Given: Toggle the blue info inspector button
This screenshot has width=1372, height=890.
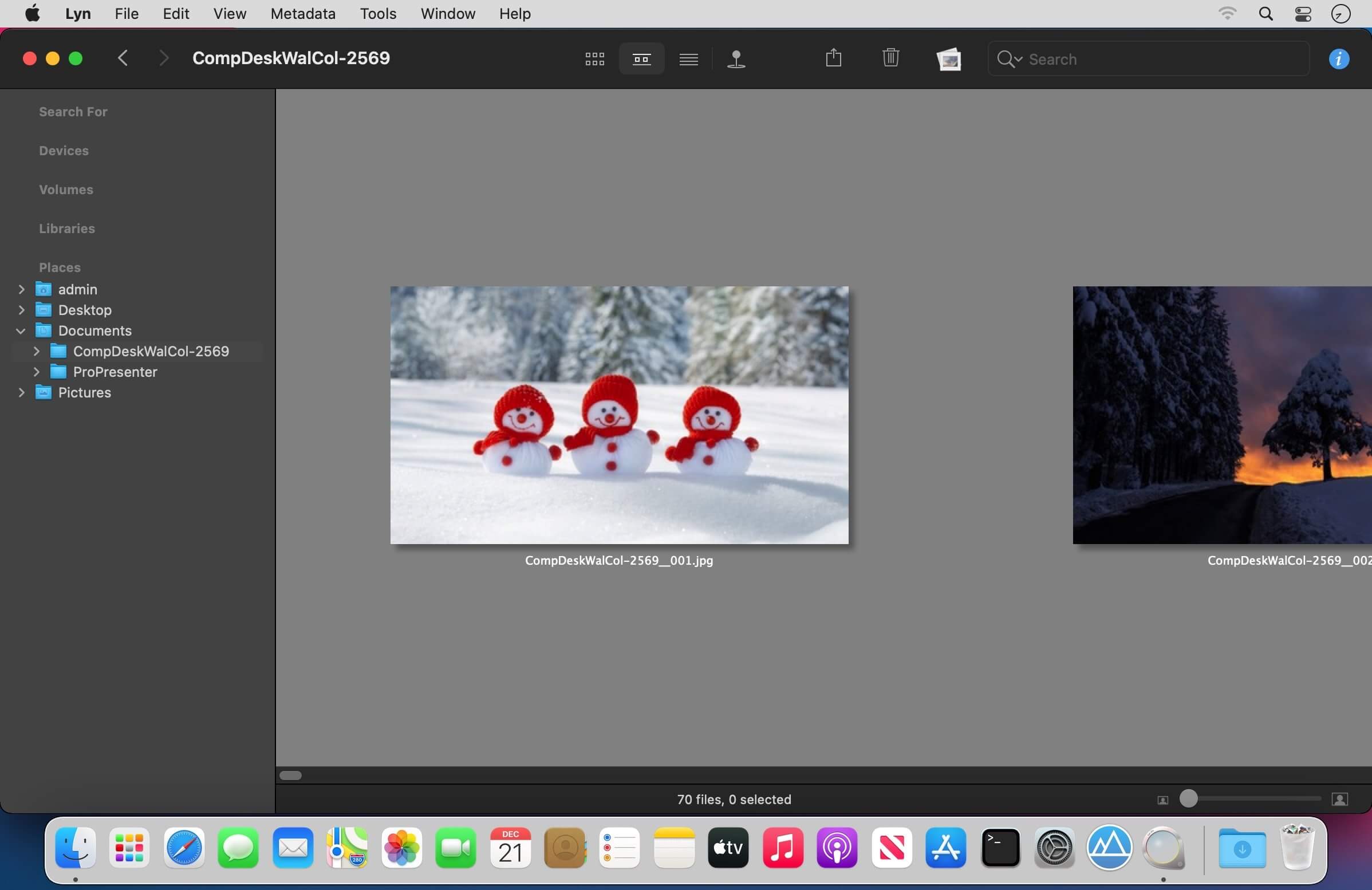Looking at the screenshot, I should coord(1338,59).
